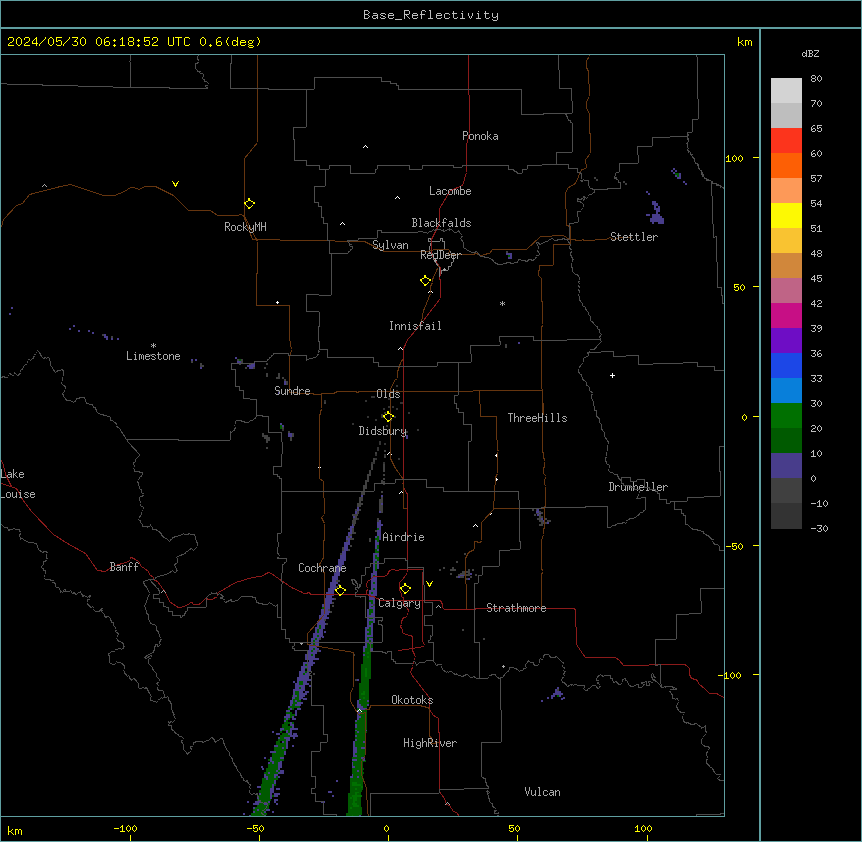Screen dimensions: 862x842
Task: Click the Vulcan town label
Action: 543,792
